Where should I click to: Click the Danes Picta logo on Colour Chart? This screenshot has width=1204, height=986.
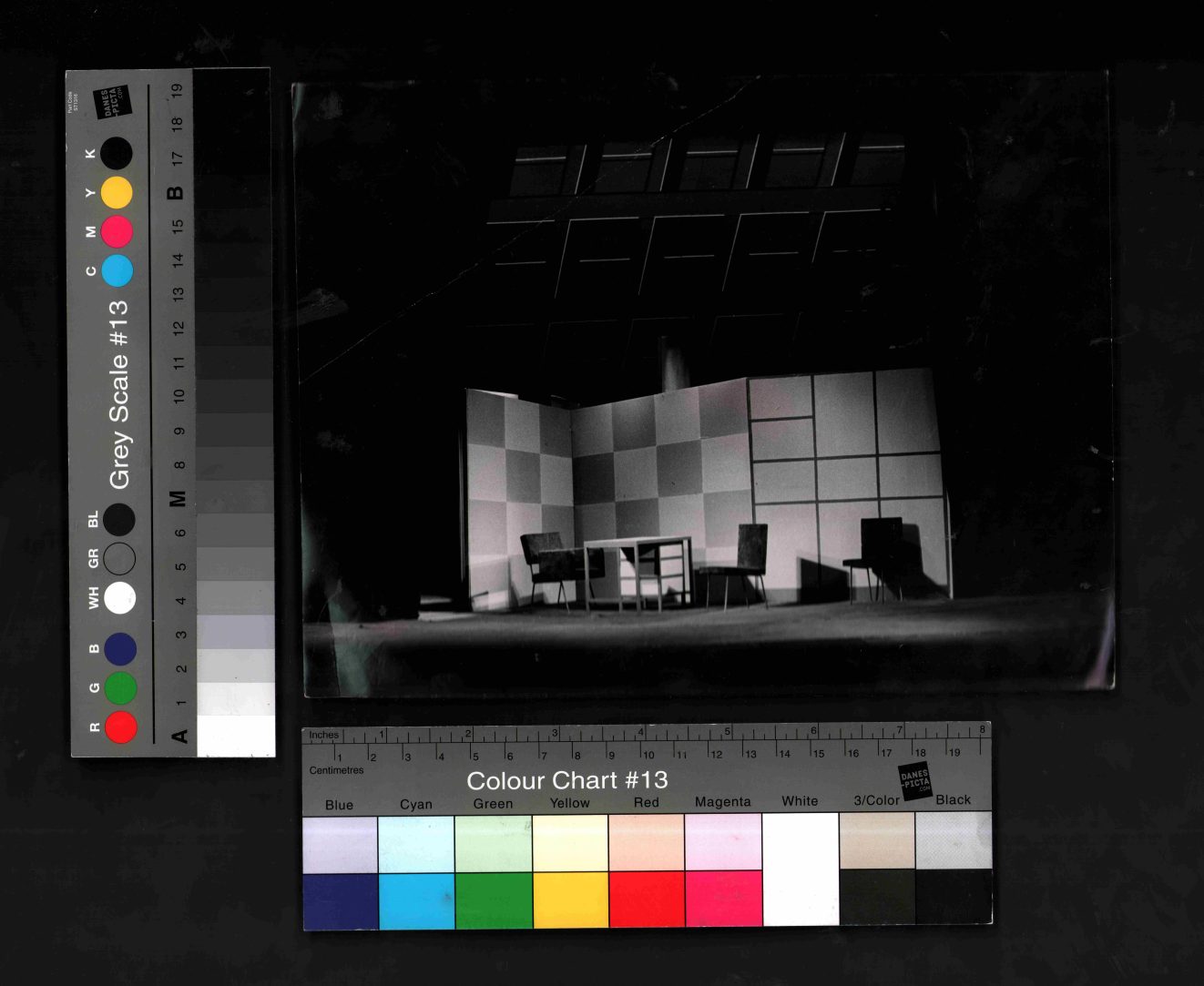point(914,781)
